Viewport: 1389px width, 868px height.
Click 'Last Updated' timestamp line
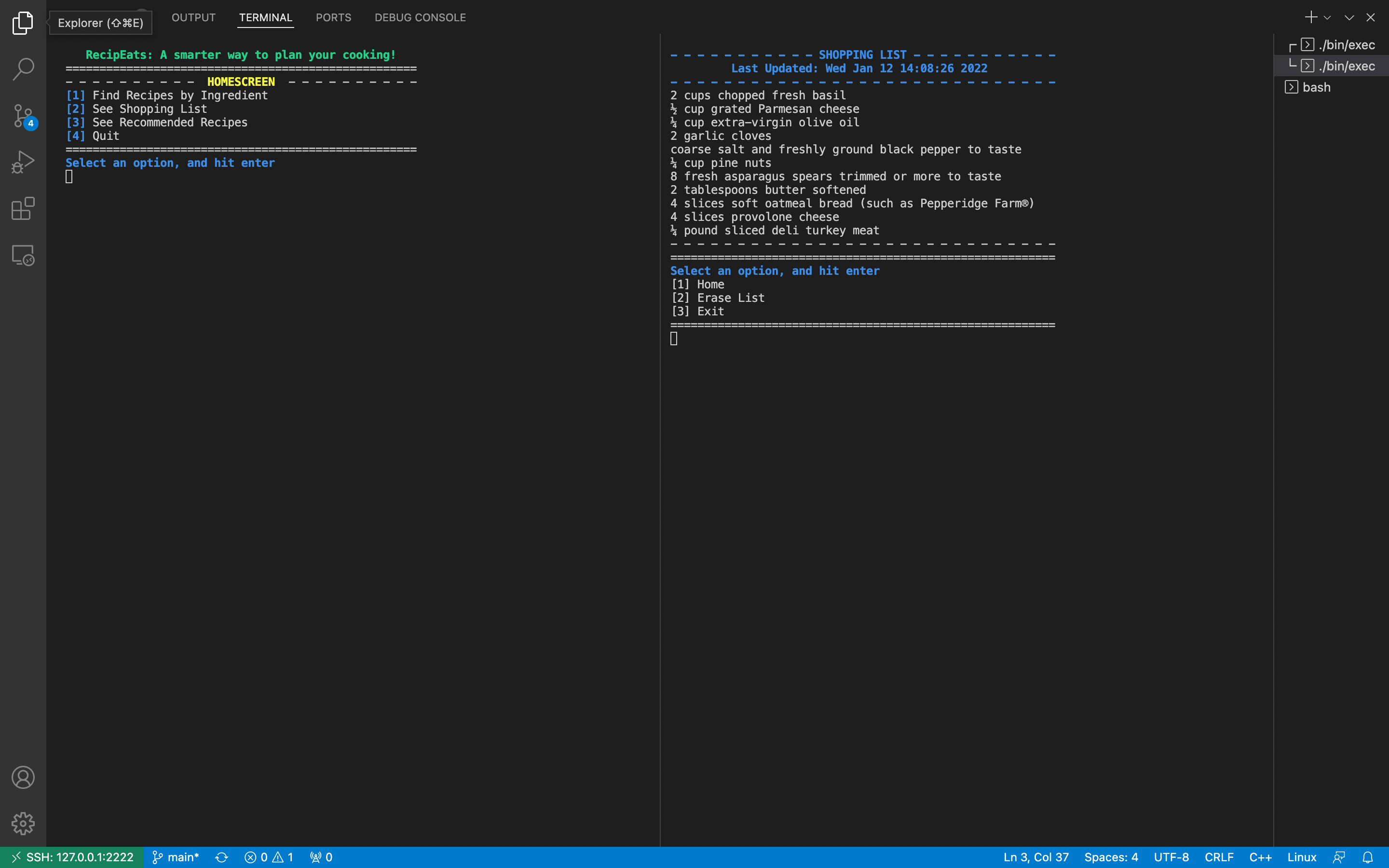859,68
